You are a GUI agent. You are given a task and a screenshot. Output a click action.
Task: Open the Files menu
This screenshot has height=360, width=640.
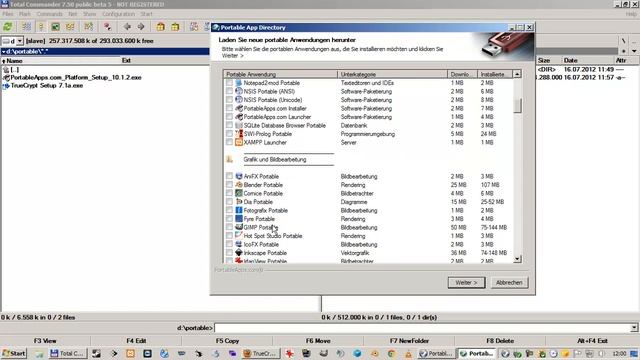[8, 14]
